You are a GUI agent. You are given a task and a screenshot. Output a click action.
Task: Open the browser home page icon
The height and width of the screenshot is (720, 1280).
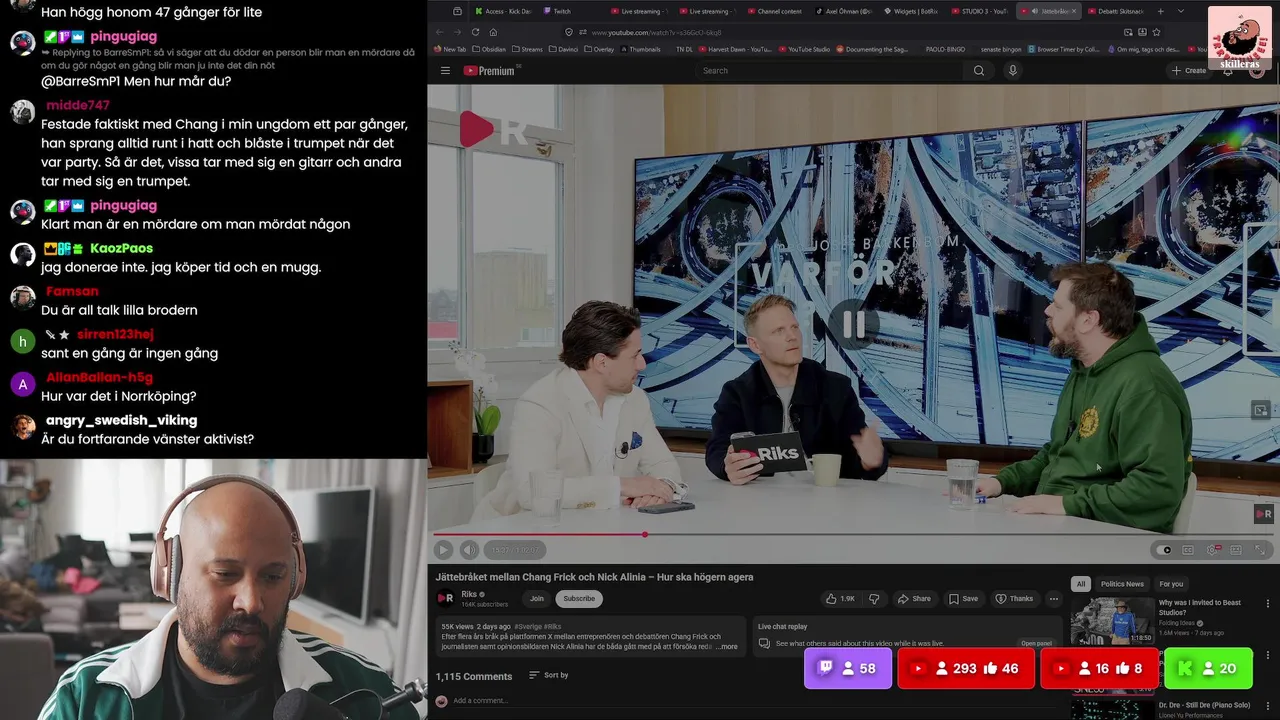click(x=493, y=32)
